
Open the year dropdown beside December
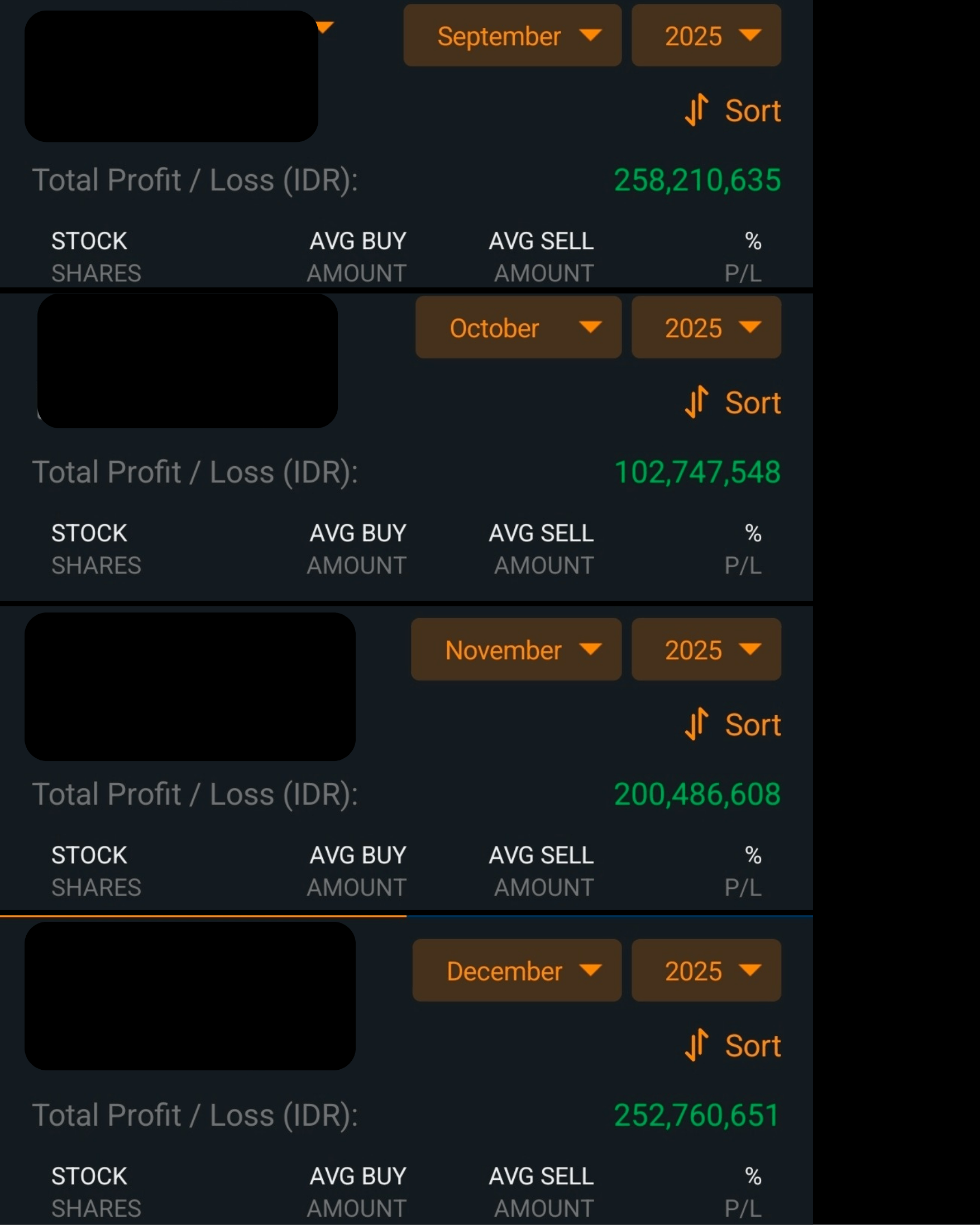tap(706, 970)
